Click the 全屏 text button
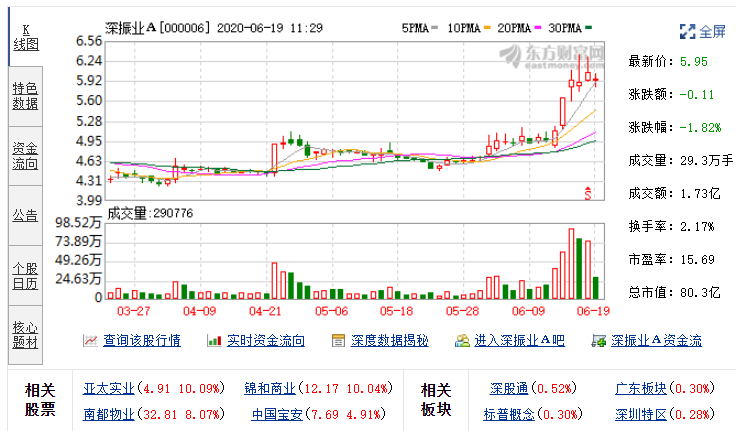The width and height of the screenshot is (736, 431). tap(712, 31)
